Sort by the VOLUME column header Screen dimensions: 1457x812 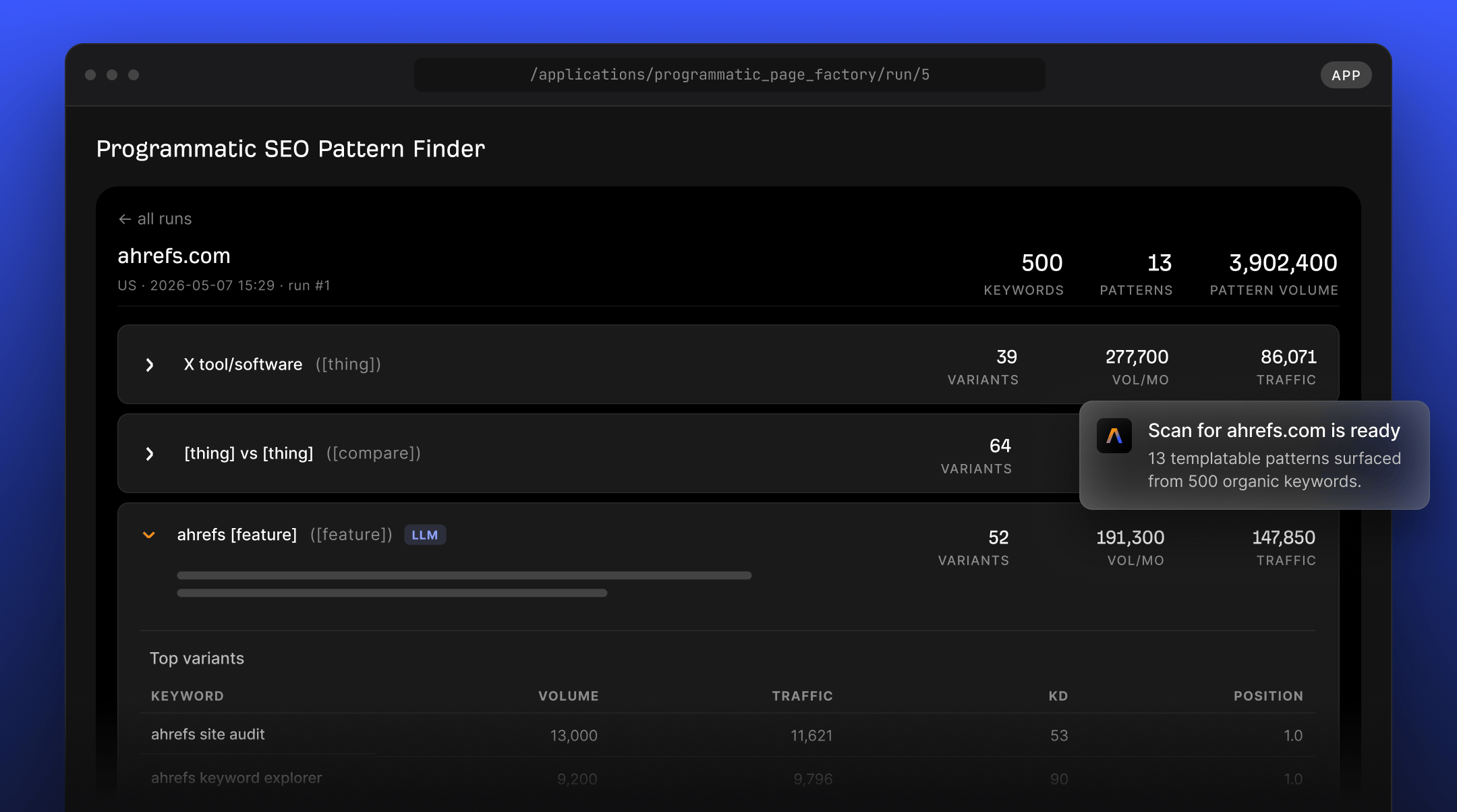568,696
